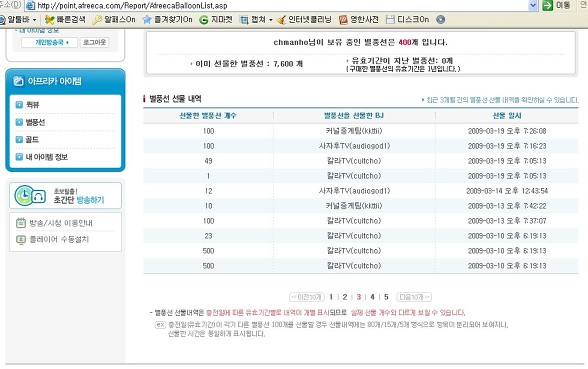588x369 pixels.
Task: Click the BJ name in the 7:26:08 row
Action: [354, 131]
